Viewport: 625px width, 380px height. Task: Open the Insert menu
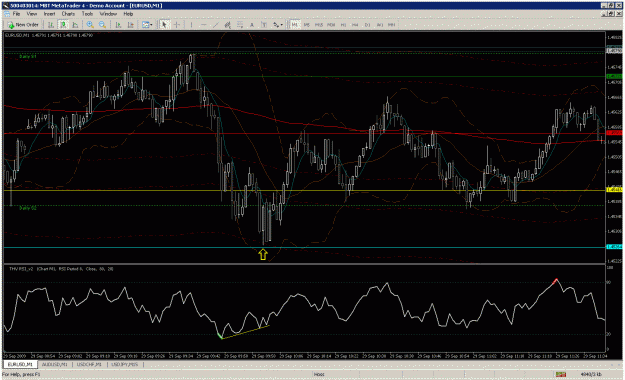pyautogui.click(x=49, y=14)
